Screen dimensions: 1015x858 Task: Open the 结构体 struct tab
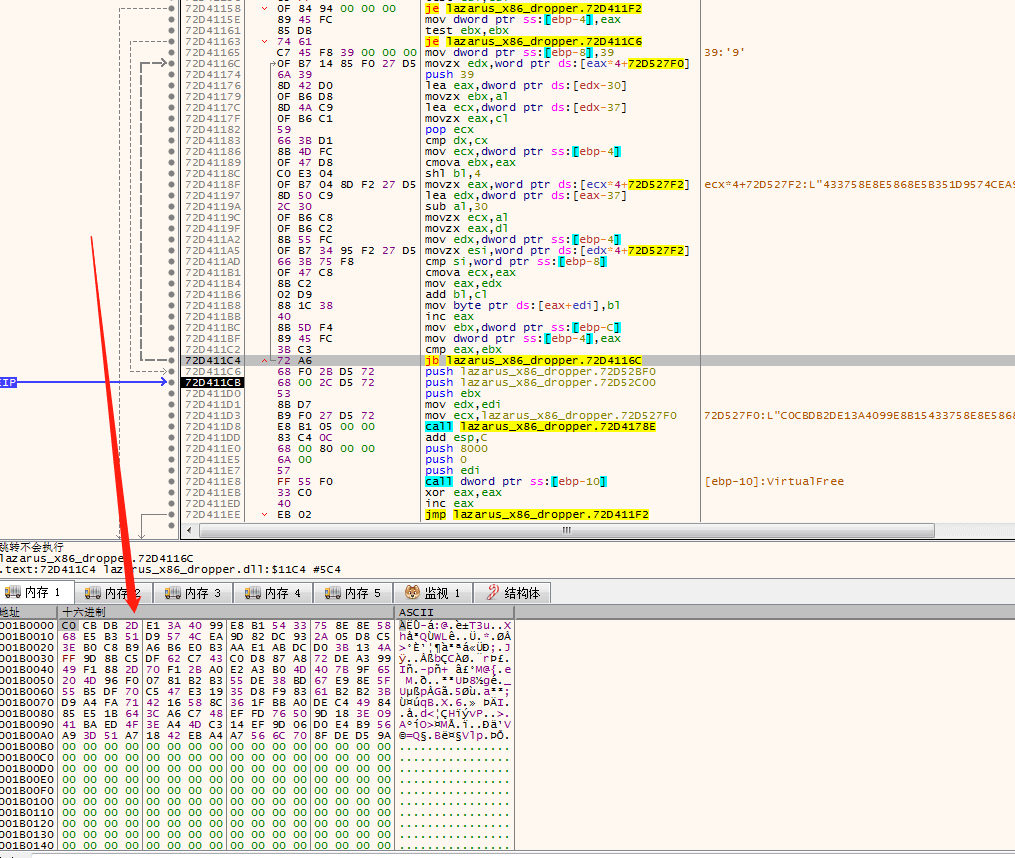coord(512,593)
